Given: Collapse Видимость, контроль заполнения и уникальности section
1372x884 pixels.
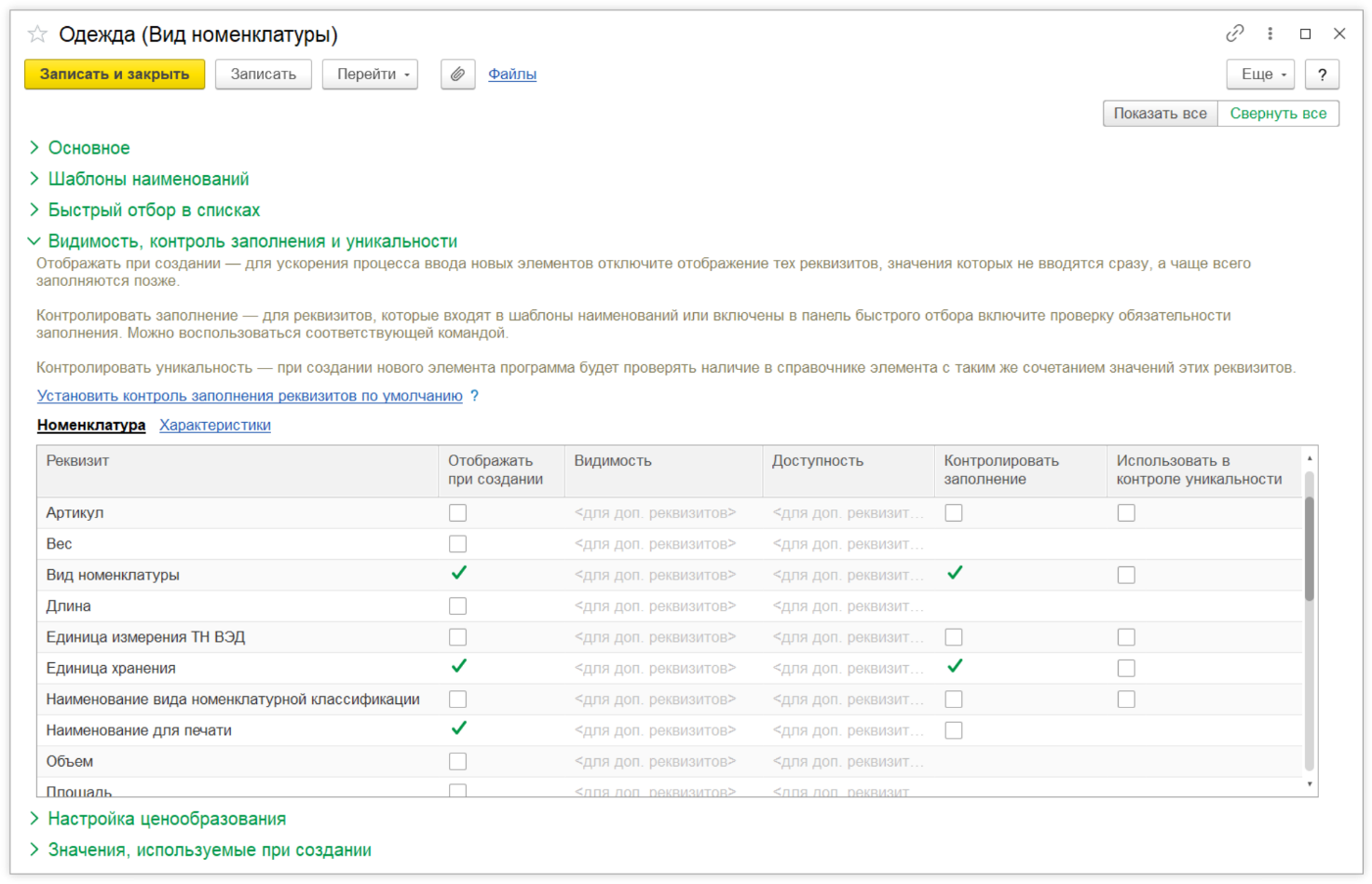Looking at the screenshot, I should point(251,241).
